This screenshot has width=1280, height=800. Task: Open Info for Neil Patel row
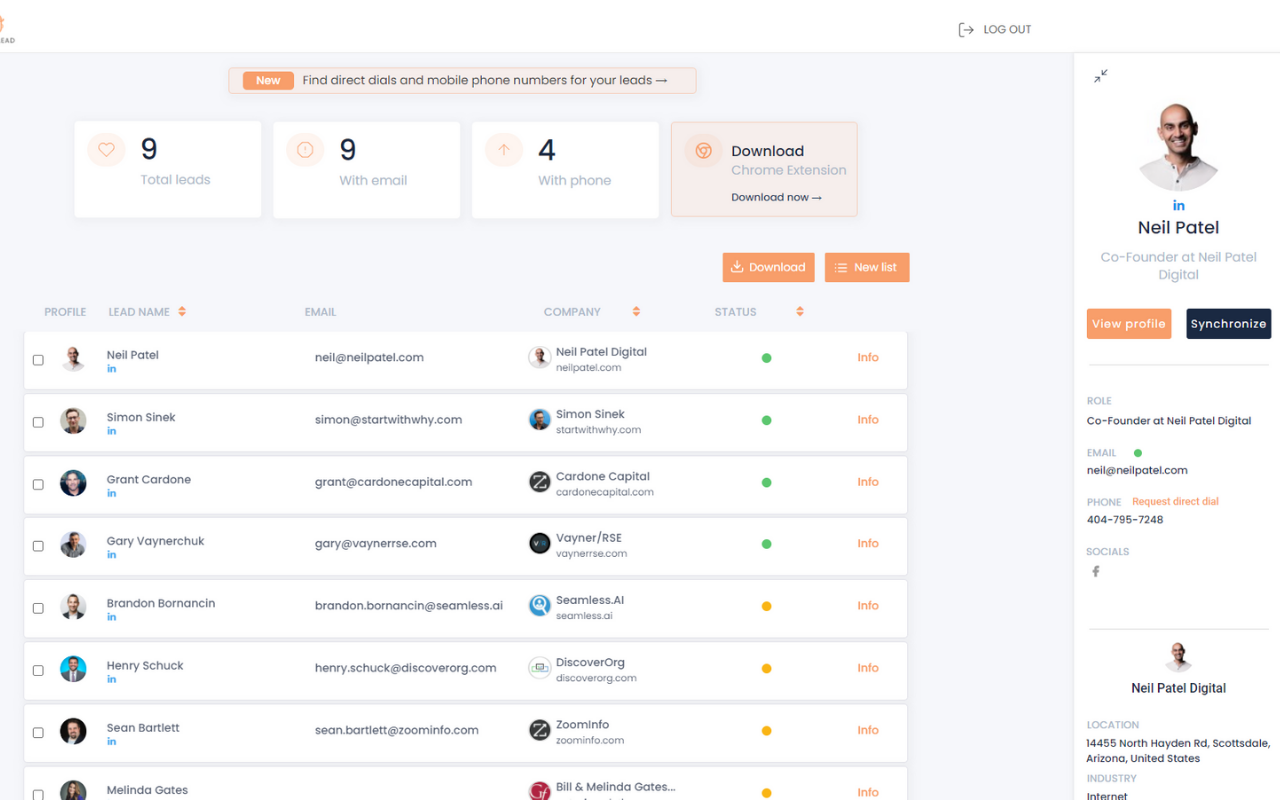[868, 357]
